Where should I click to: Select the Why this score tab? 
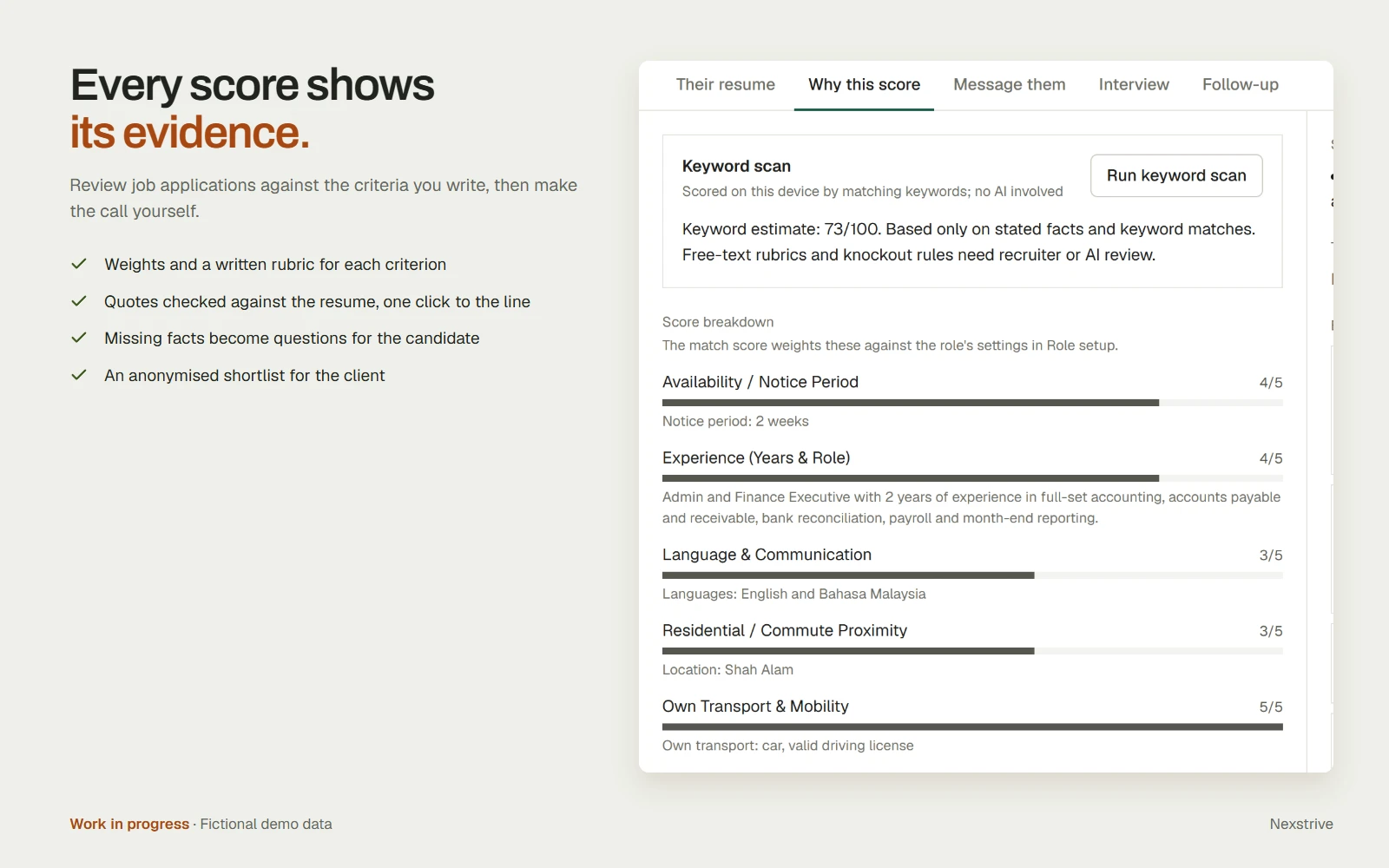coord(864,84)
